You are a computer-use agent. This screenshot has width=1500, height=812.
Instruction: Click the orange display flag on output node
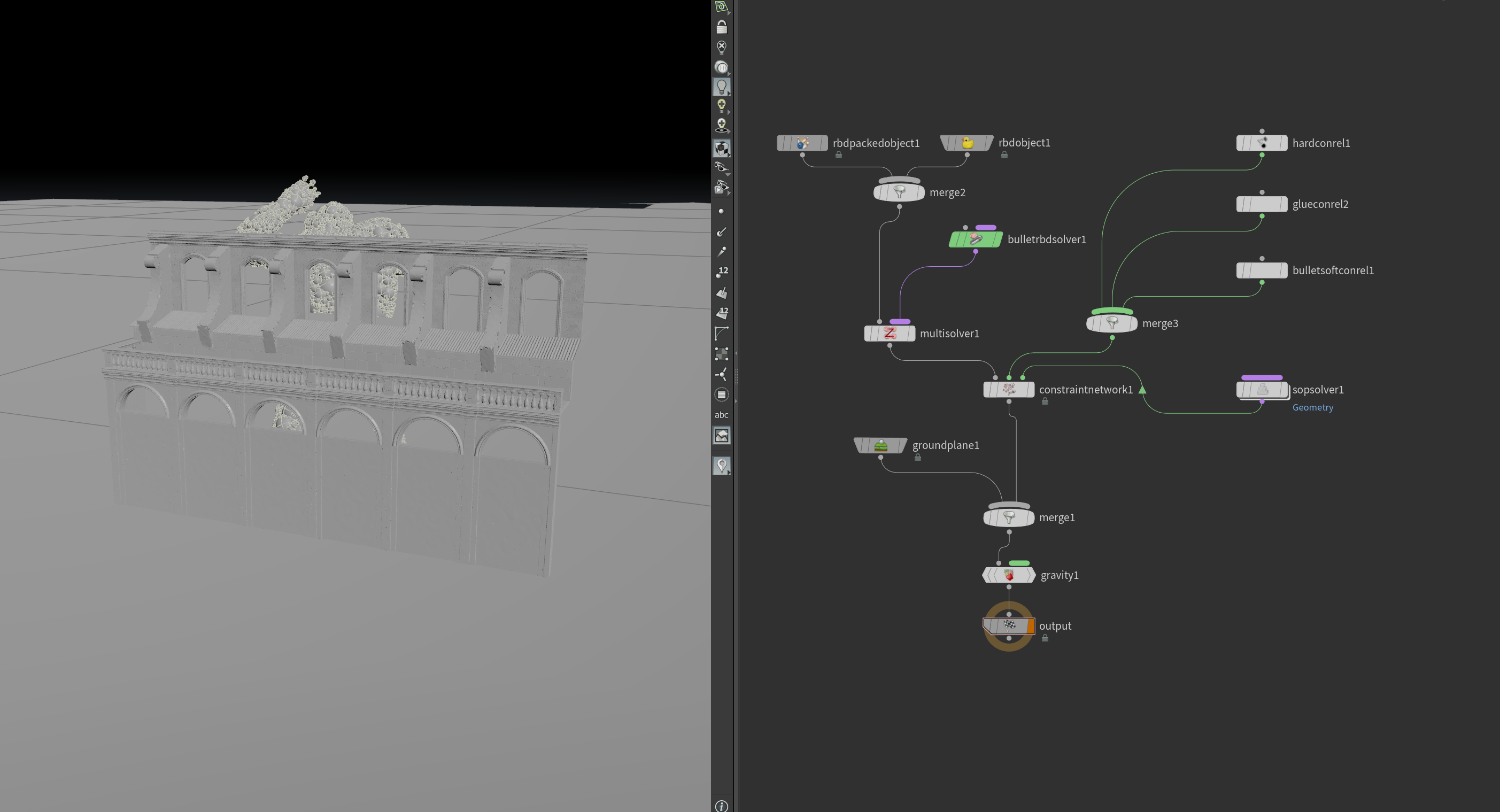pos(1030,625)
